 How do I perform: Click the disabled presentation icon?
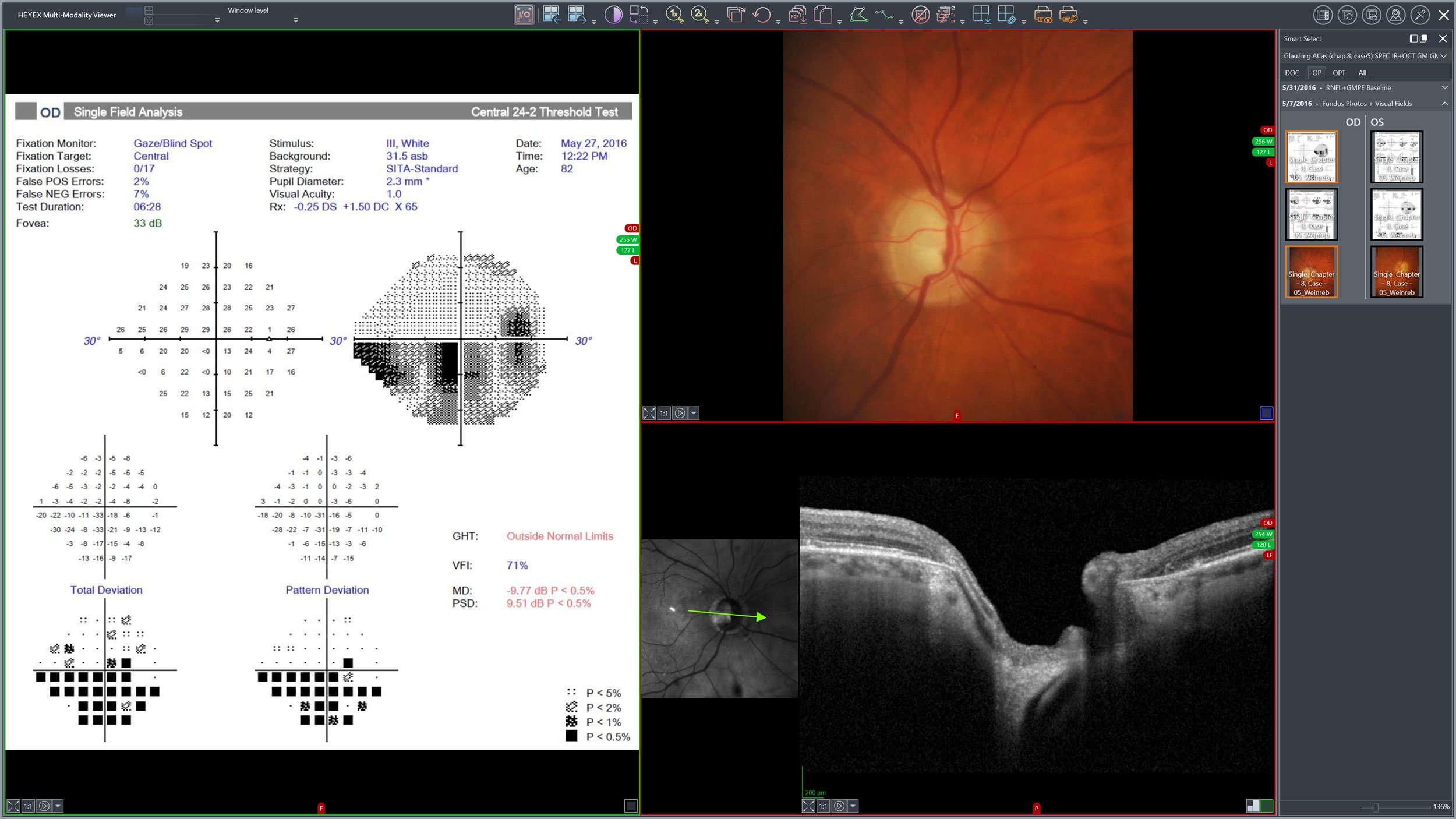[x=920, y=15]
